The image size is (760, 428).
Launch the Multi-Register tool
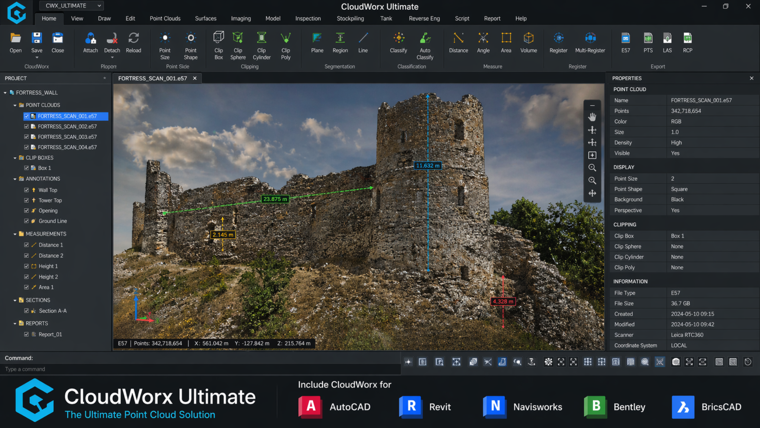pyautogui.click(x=590, y=38)
